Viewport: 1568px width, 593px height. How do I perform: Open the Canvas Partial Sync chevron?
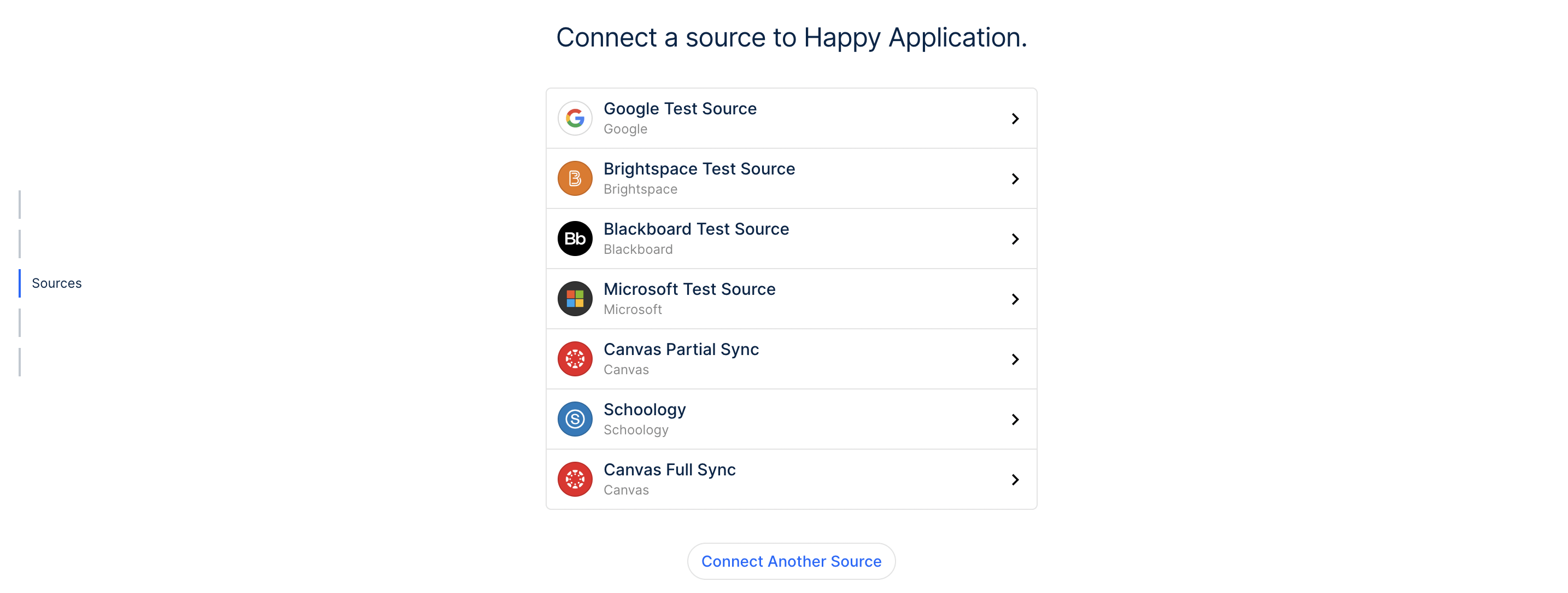point(1015,360)
